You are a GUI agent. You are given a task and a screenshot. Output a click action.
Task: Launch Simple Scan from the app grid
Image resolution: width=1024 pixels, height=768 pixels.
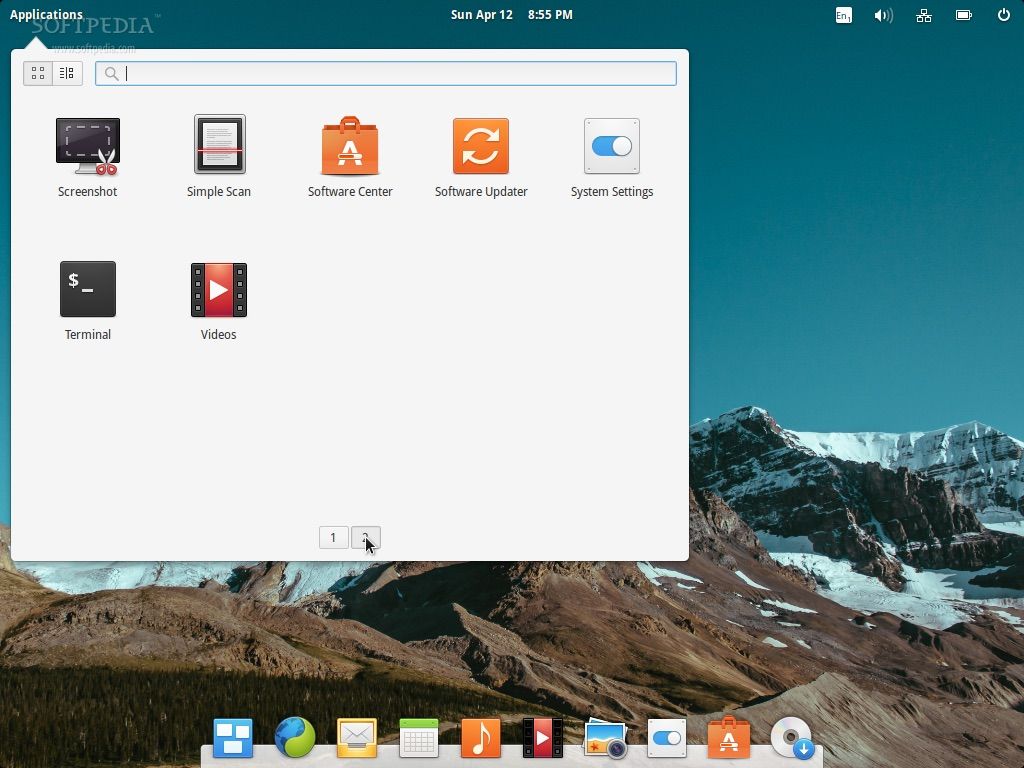tap(219, 144)
